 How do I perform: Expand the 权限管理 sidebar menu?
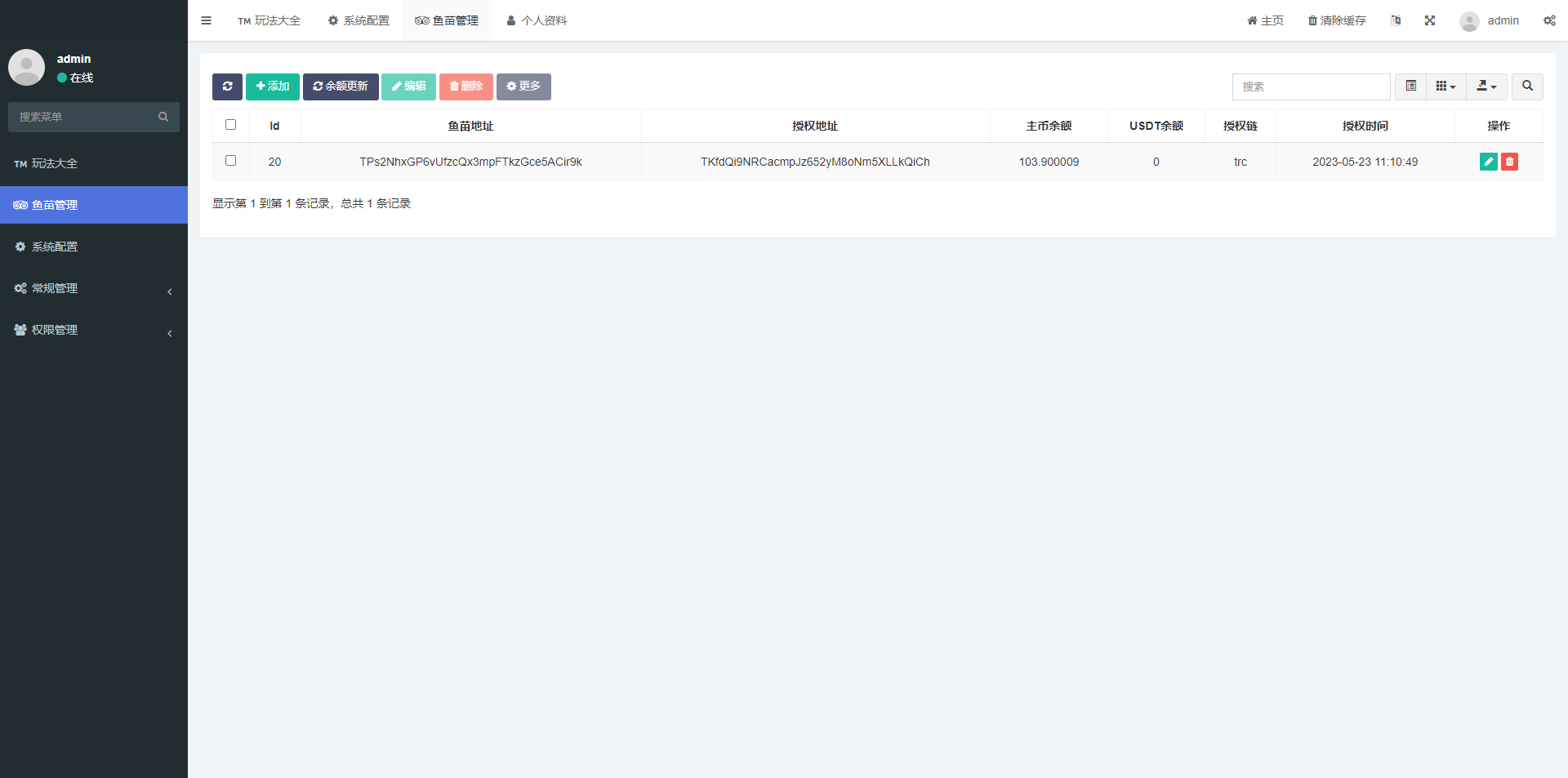click(x=93, y=330)
